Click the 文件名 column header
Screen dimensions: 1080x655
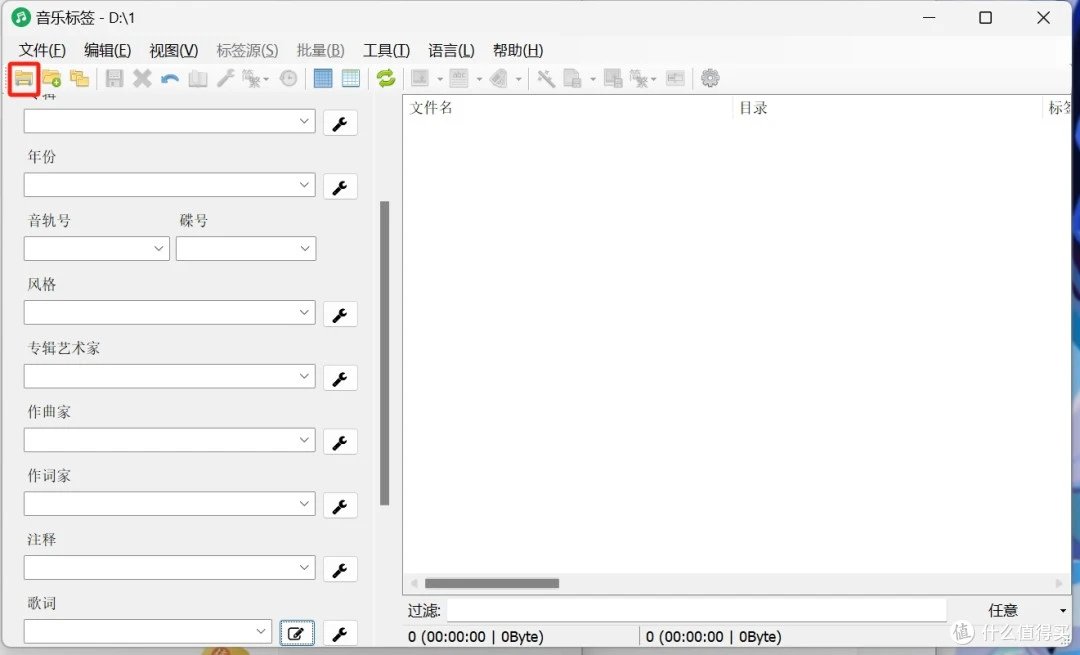[432, 108]
